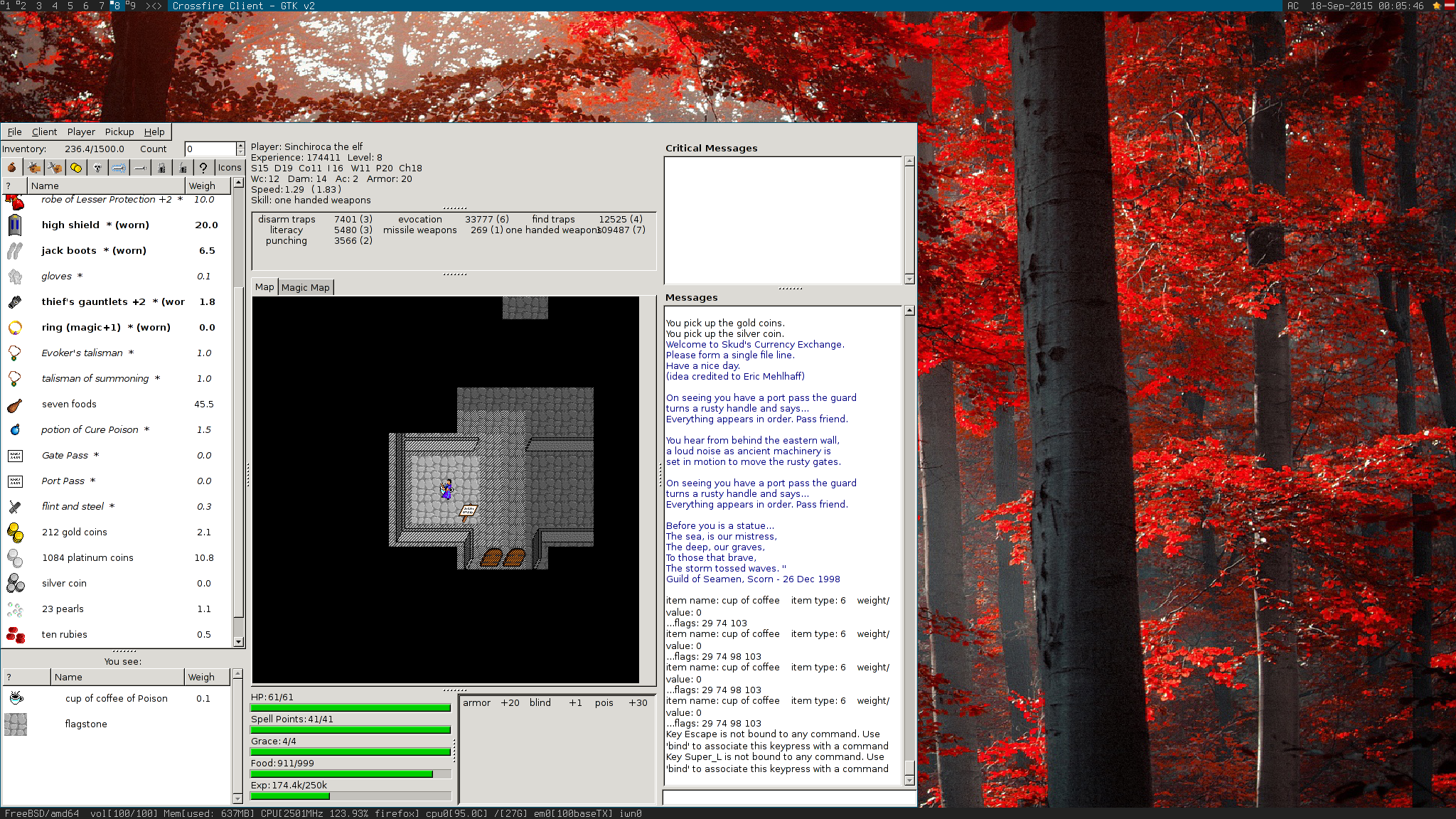Switch inventory to Icons view tab
Screen dimensions: 1456x819
(x=230, y=168)
